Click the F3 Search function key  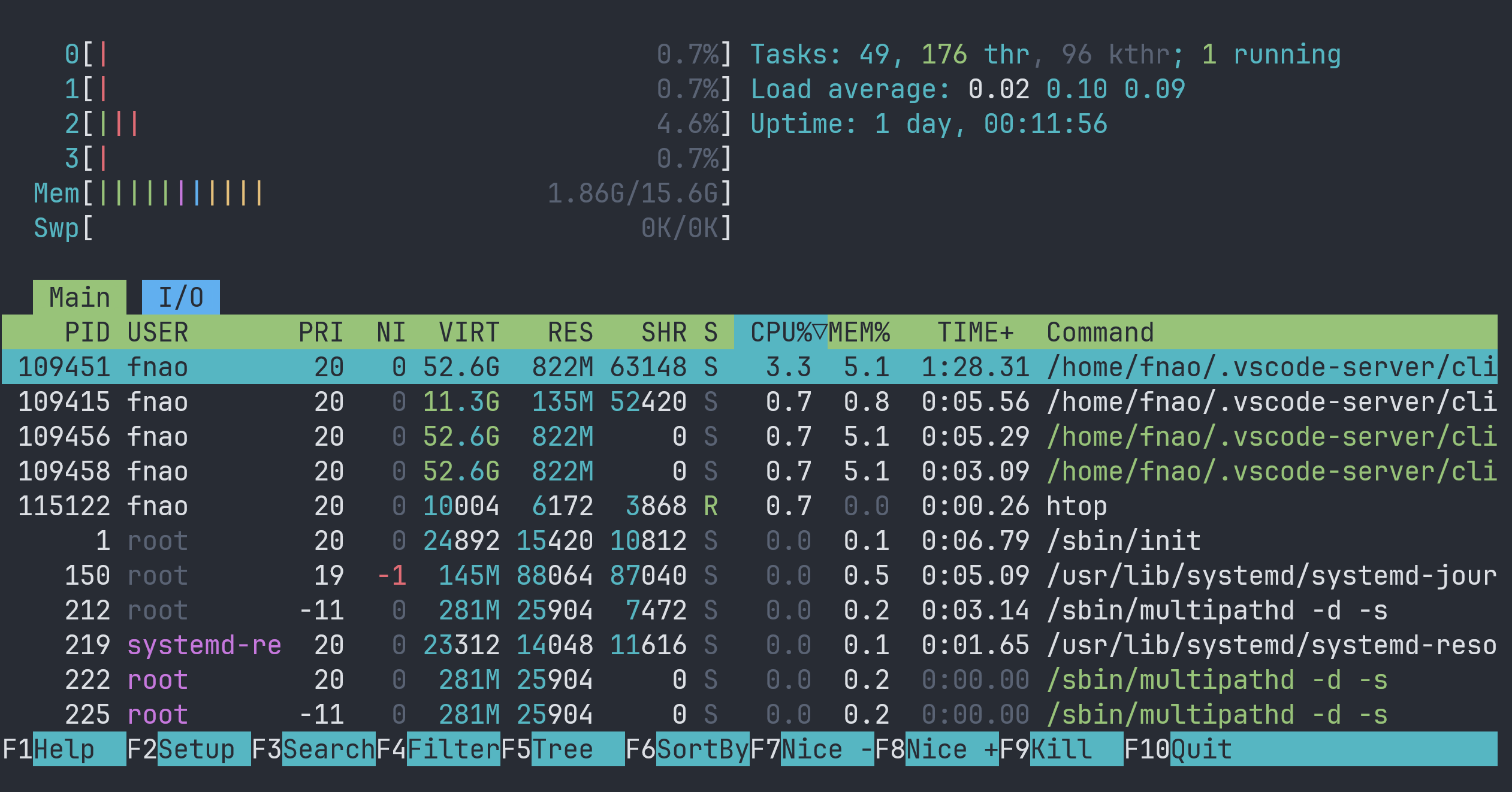coord(328,749)
